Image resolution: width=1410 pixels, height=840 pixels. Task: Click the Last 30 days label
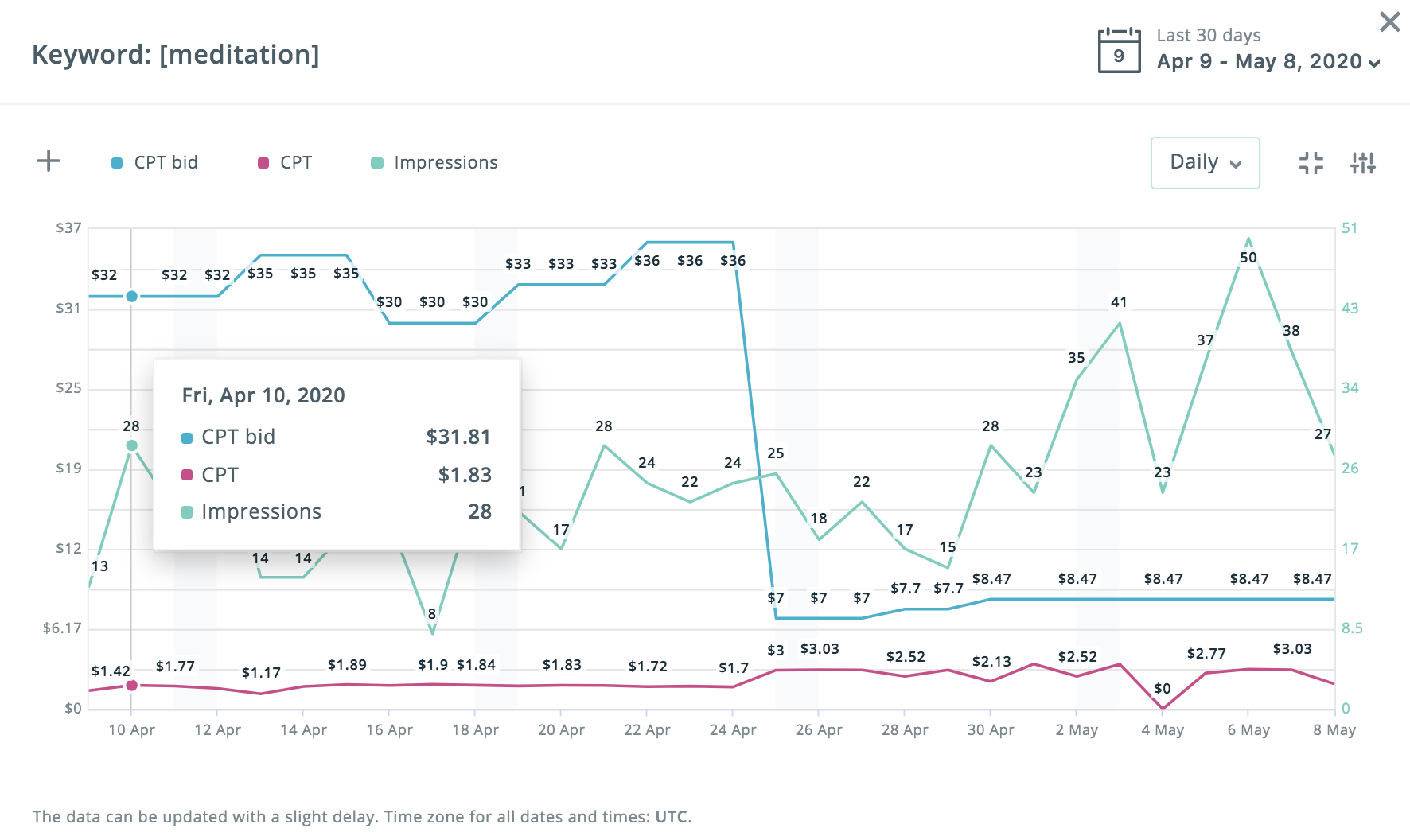pos(1207,35)
